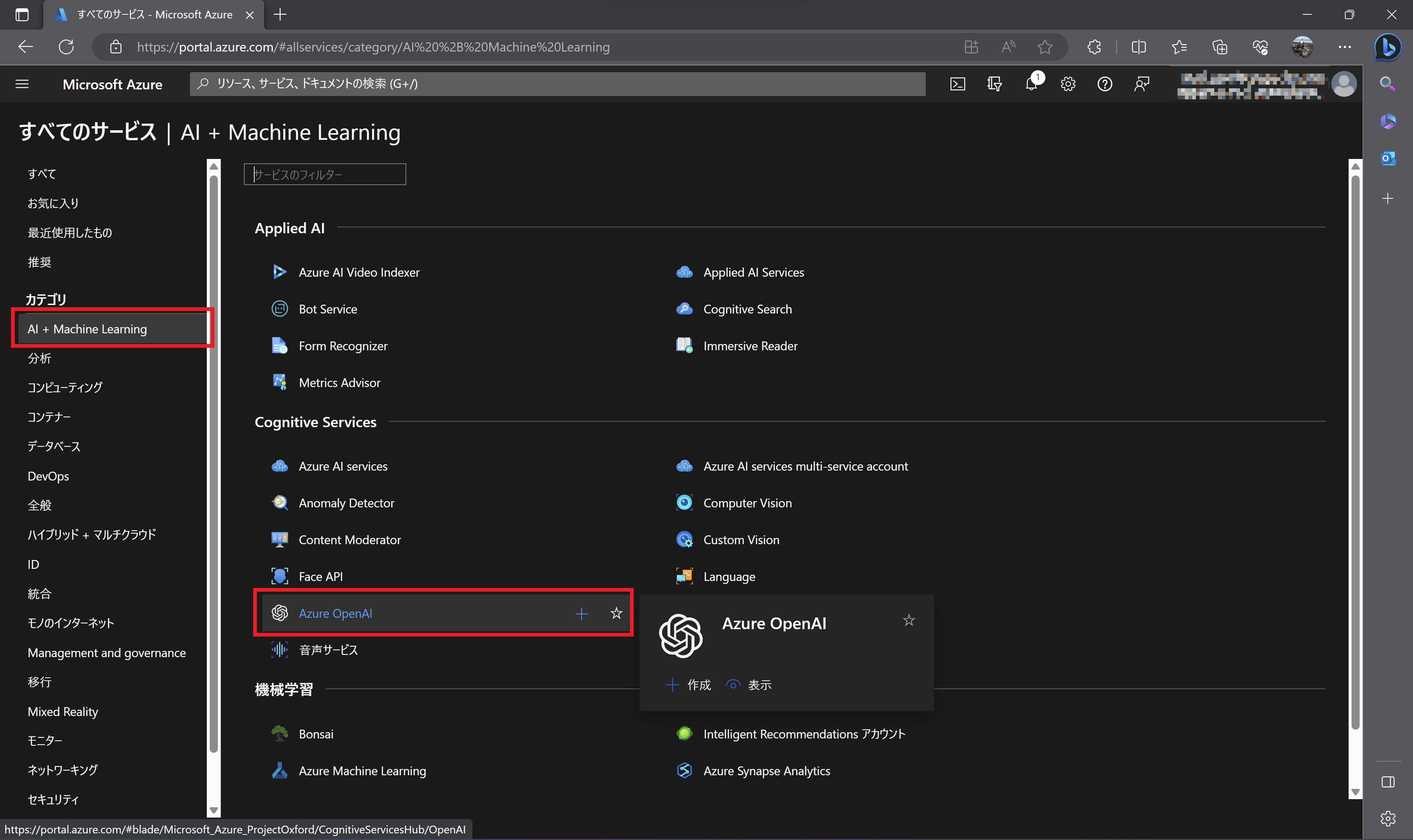
Task: Click 作成 in the Azure OpenAI popup
Action: click(688, 685)
